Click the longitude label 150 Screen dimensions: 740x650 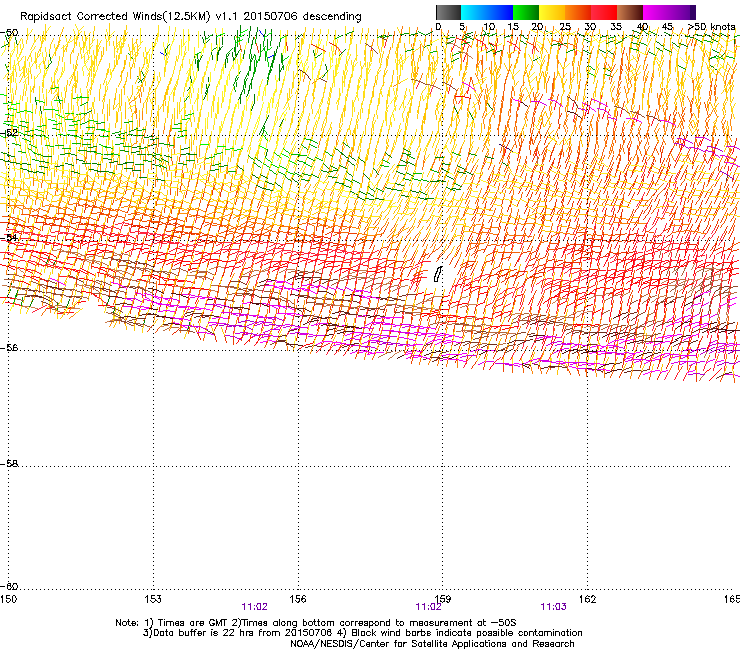(8, 599)
